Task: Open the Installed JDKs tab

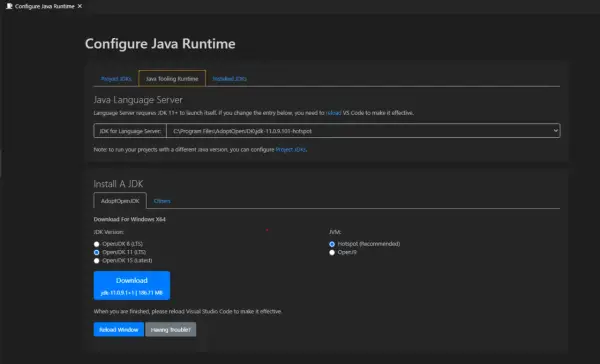Action: pyautogui.click(x=229, y=79)
